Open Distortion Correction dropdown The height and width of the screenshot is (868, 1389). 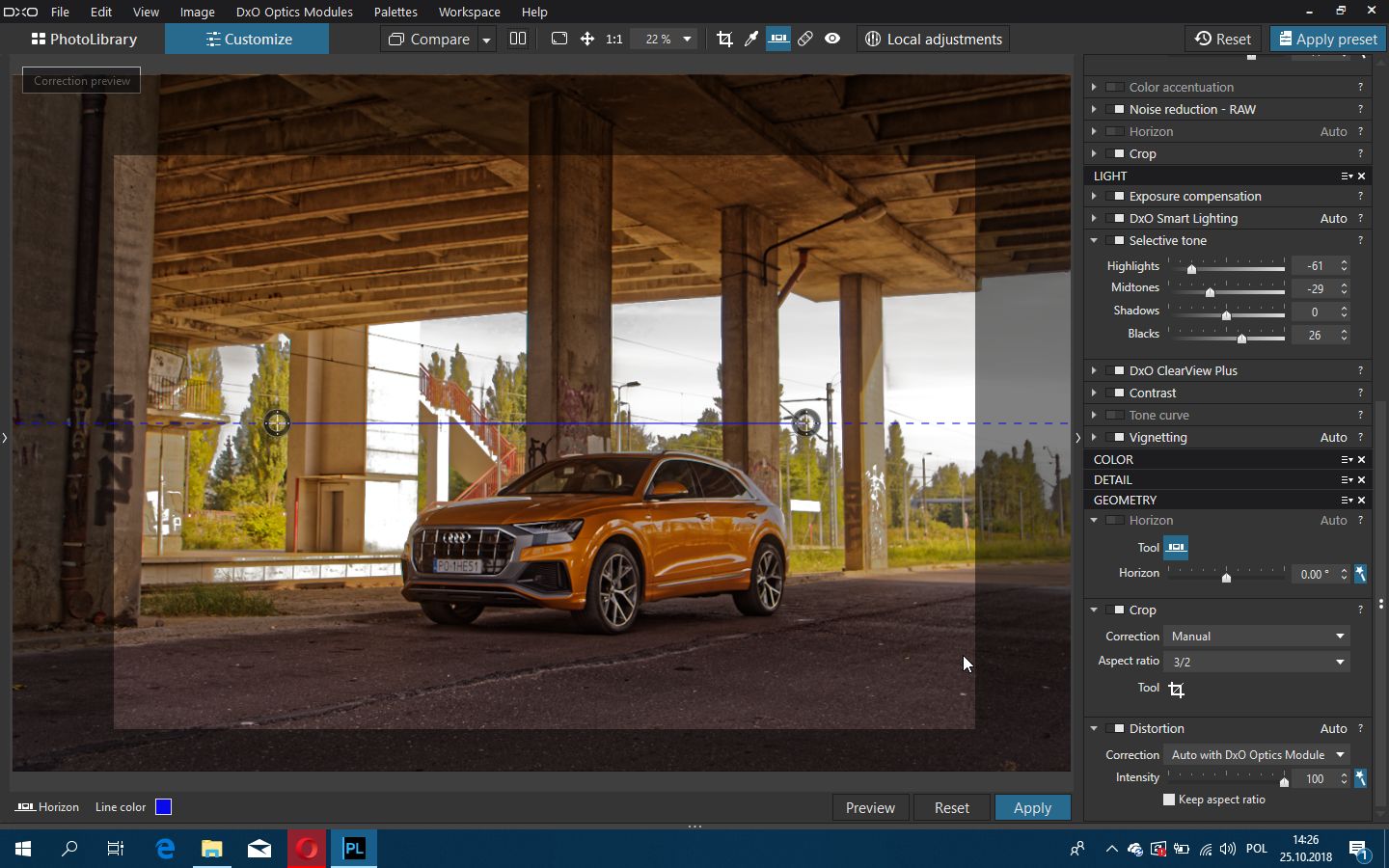point(1258,755)
